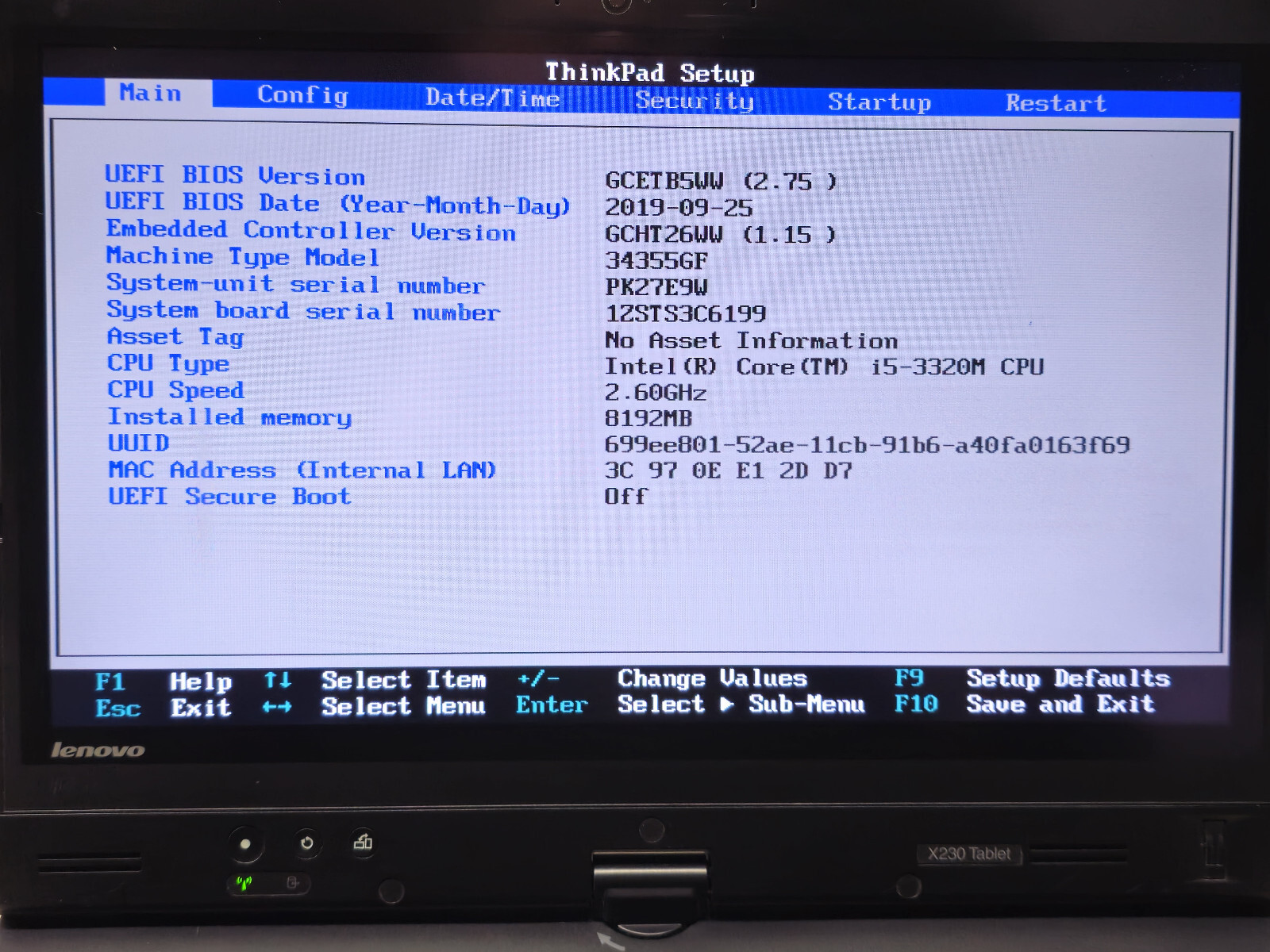Image resolution: width=1270 pixels, height=952 pixels.
Task: Tap the bezel lock button
Action: [363, 842]
